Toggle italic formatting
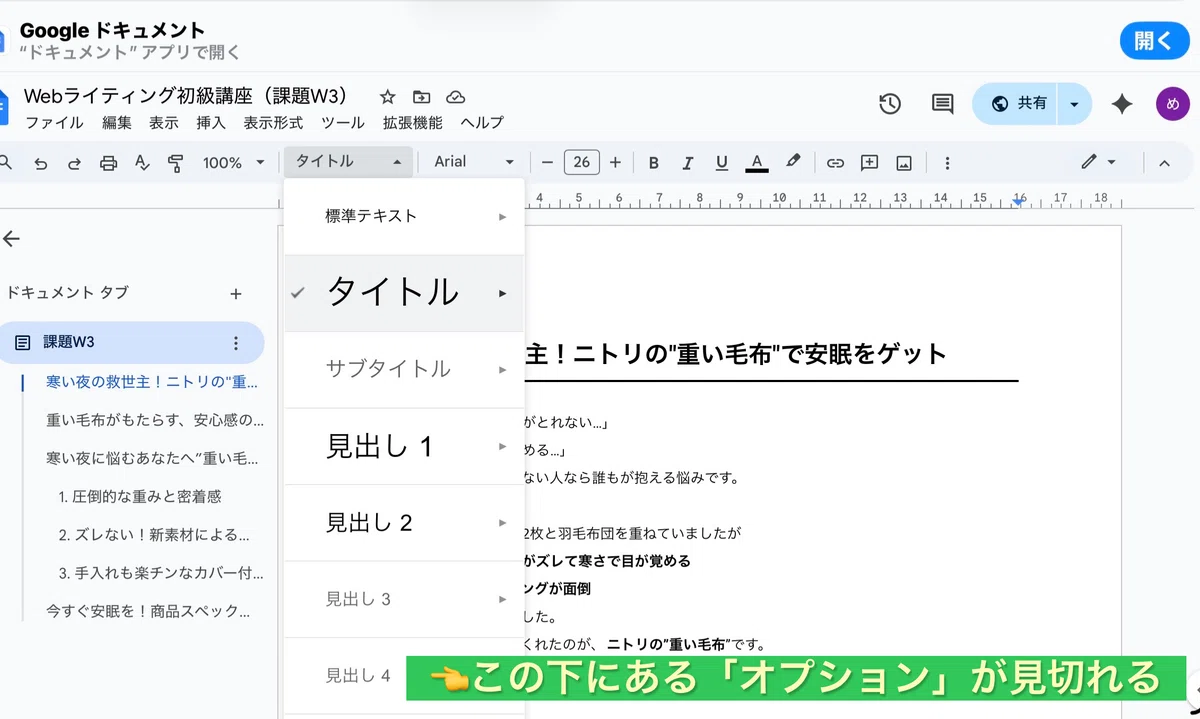Image resolution: width=1200 pixels, height=719 pixels. (x=688, y=162)
